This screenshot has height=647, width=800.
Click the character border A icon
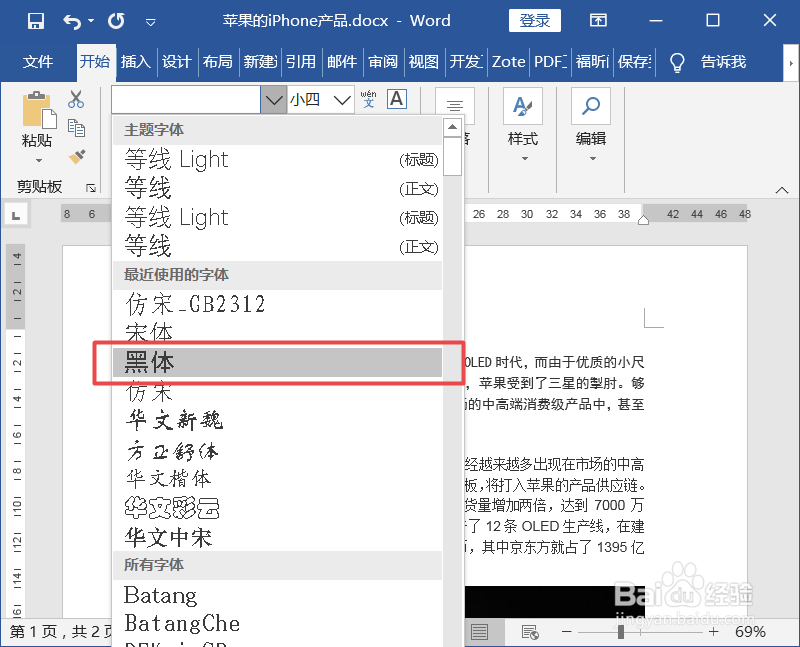(397, 99)
